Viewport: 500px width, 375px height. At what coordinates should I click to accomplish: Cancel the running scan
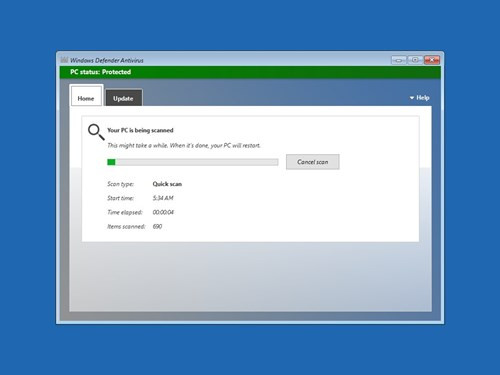[x=313, y=162]
